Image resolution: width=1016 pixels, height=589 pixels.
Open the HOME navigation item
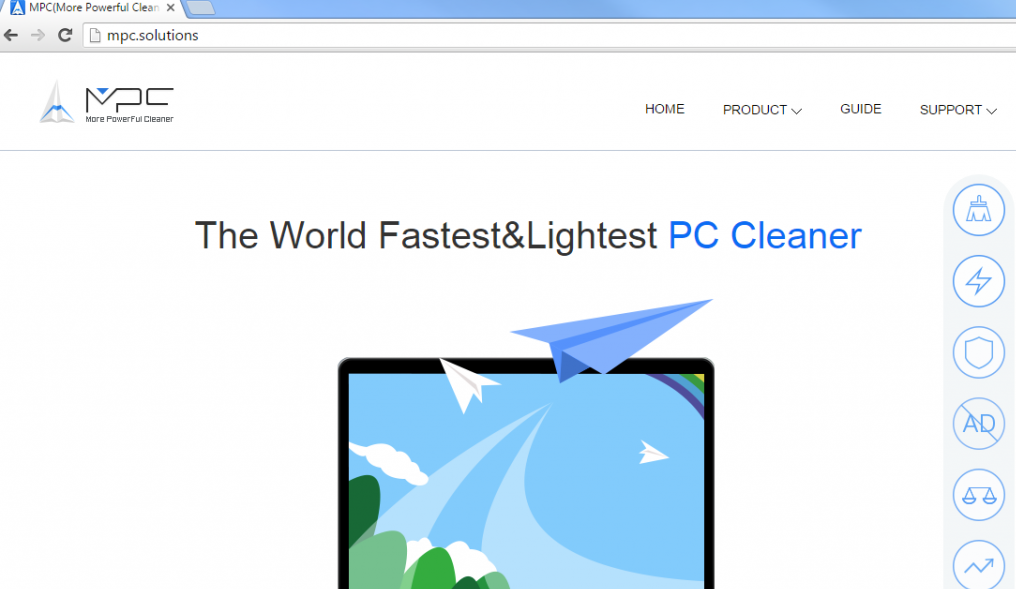click(x=664, y=109)
